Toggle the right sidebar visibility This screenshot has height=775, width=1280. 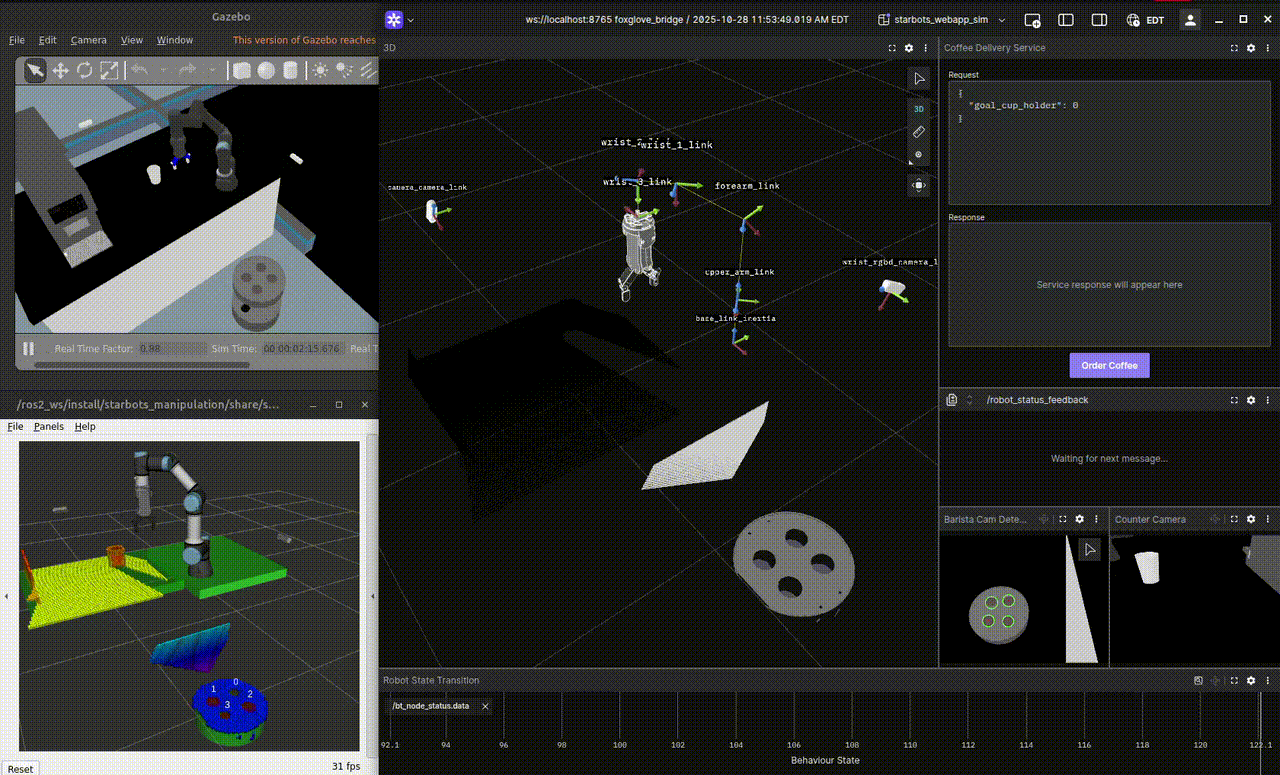(1099, 20)
